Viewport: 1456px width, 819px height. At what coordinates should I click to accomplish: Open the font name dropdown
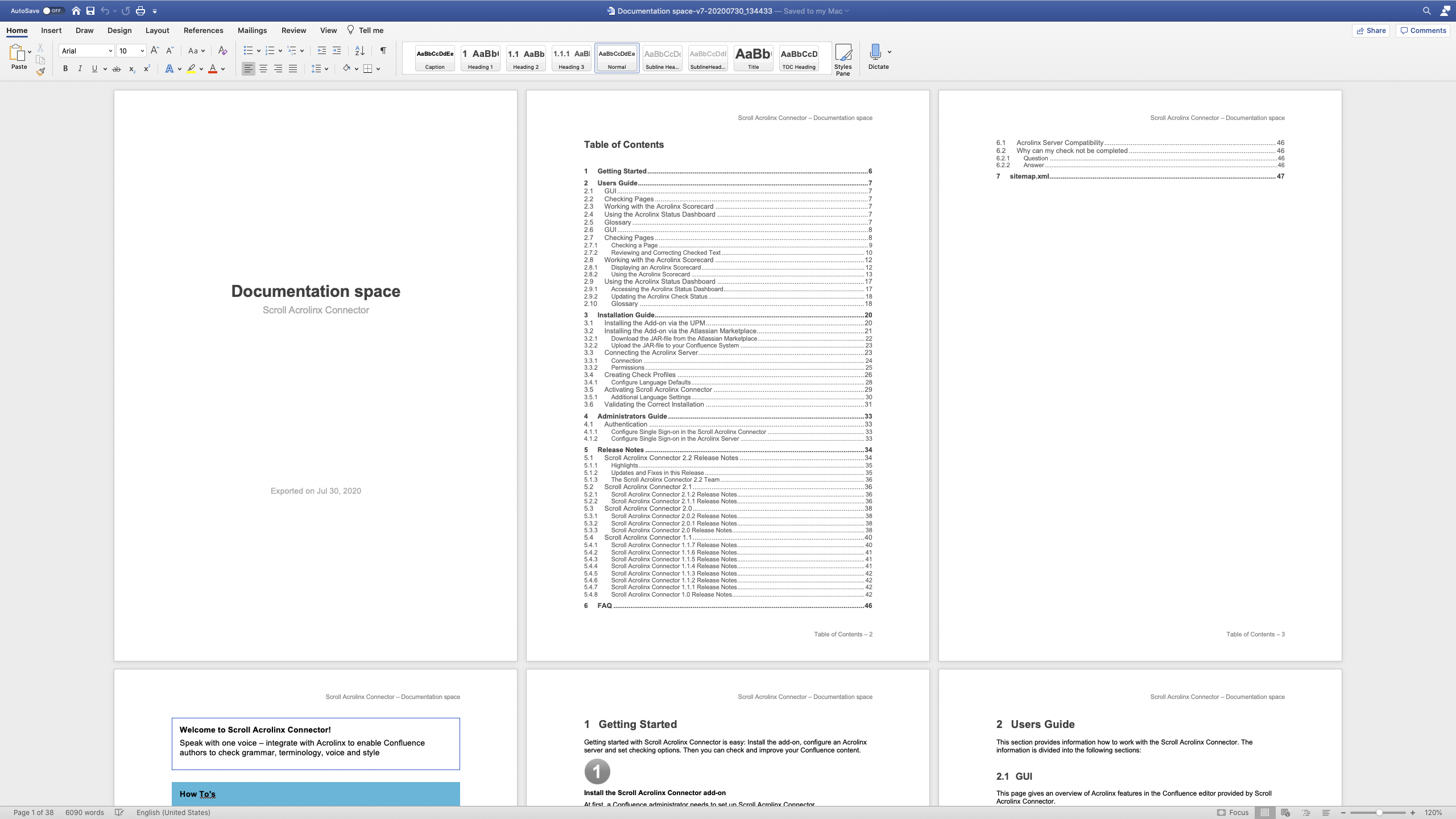[x=111, y=51]
